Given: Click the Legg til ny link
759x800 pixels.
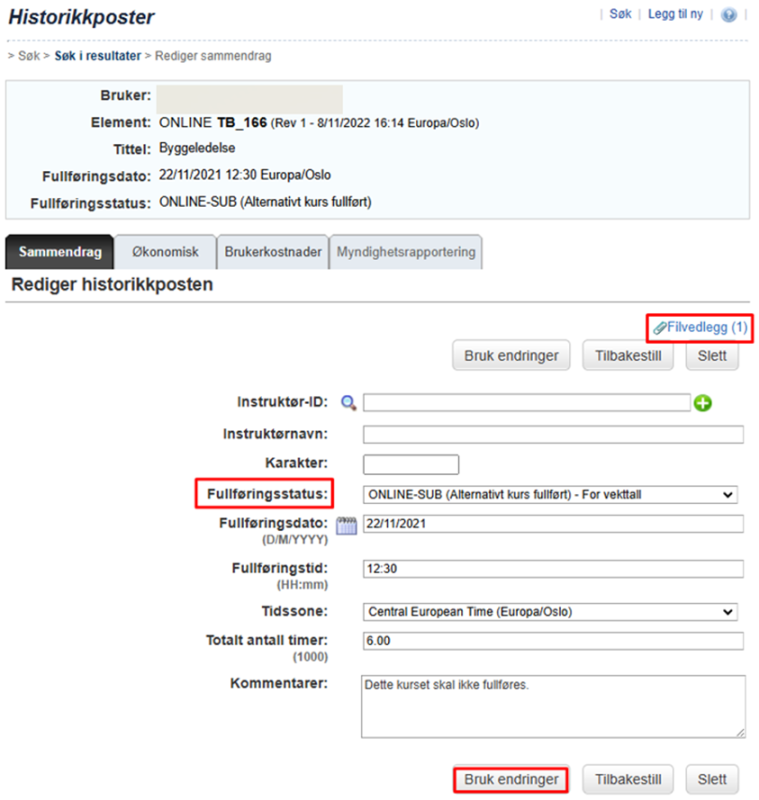Looking at the screenshot, I should pyautogui.click(x=675, y=14).
